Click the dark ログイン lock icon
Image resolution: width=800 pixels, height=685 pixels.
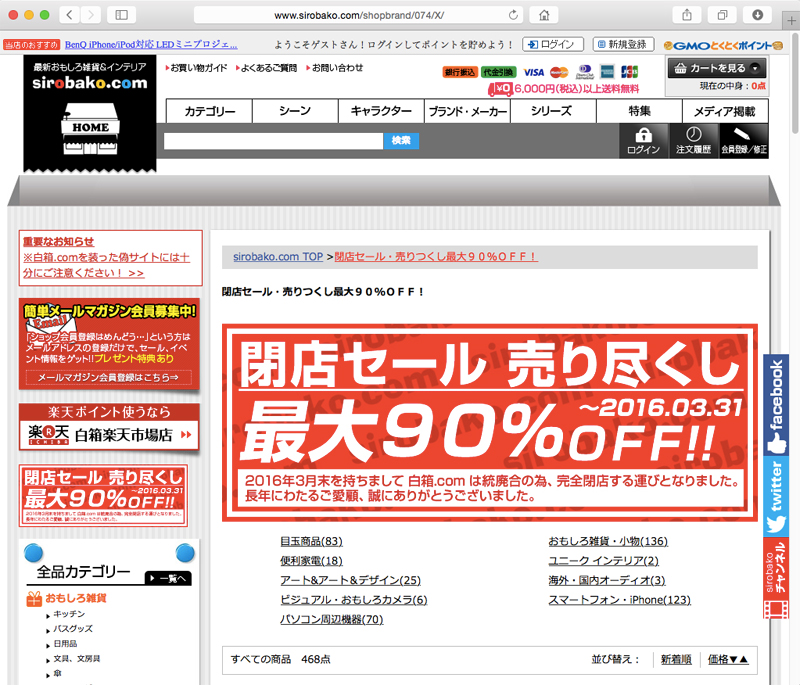coord(643,141)
